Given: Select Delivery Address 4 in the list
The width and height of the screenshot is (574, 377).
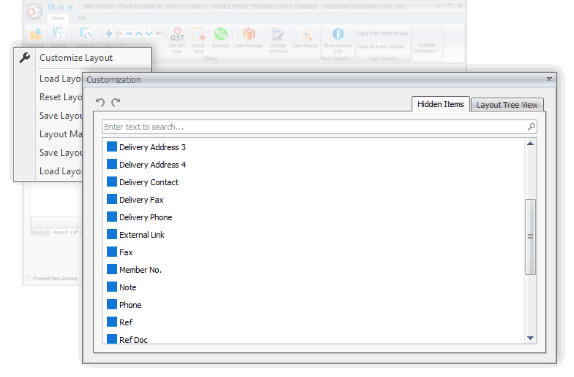Looking at the screenshot, I should (152, 165).
